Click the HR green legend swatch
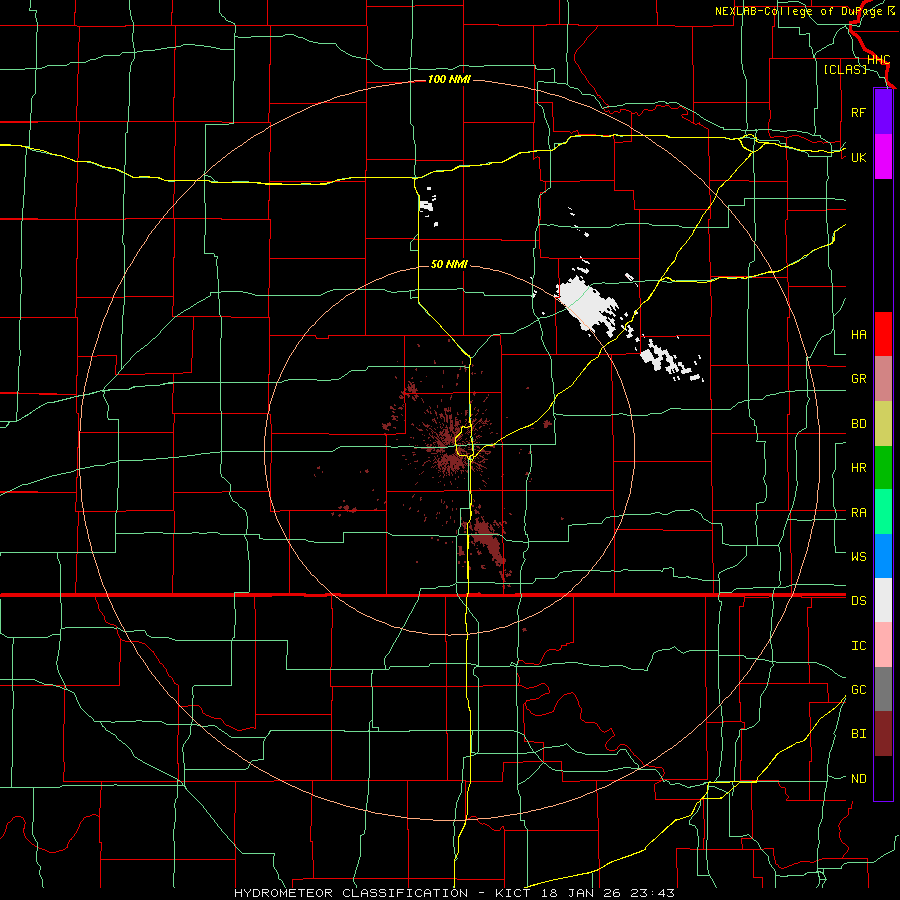 point(883,467)
